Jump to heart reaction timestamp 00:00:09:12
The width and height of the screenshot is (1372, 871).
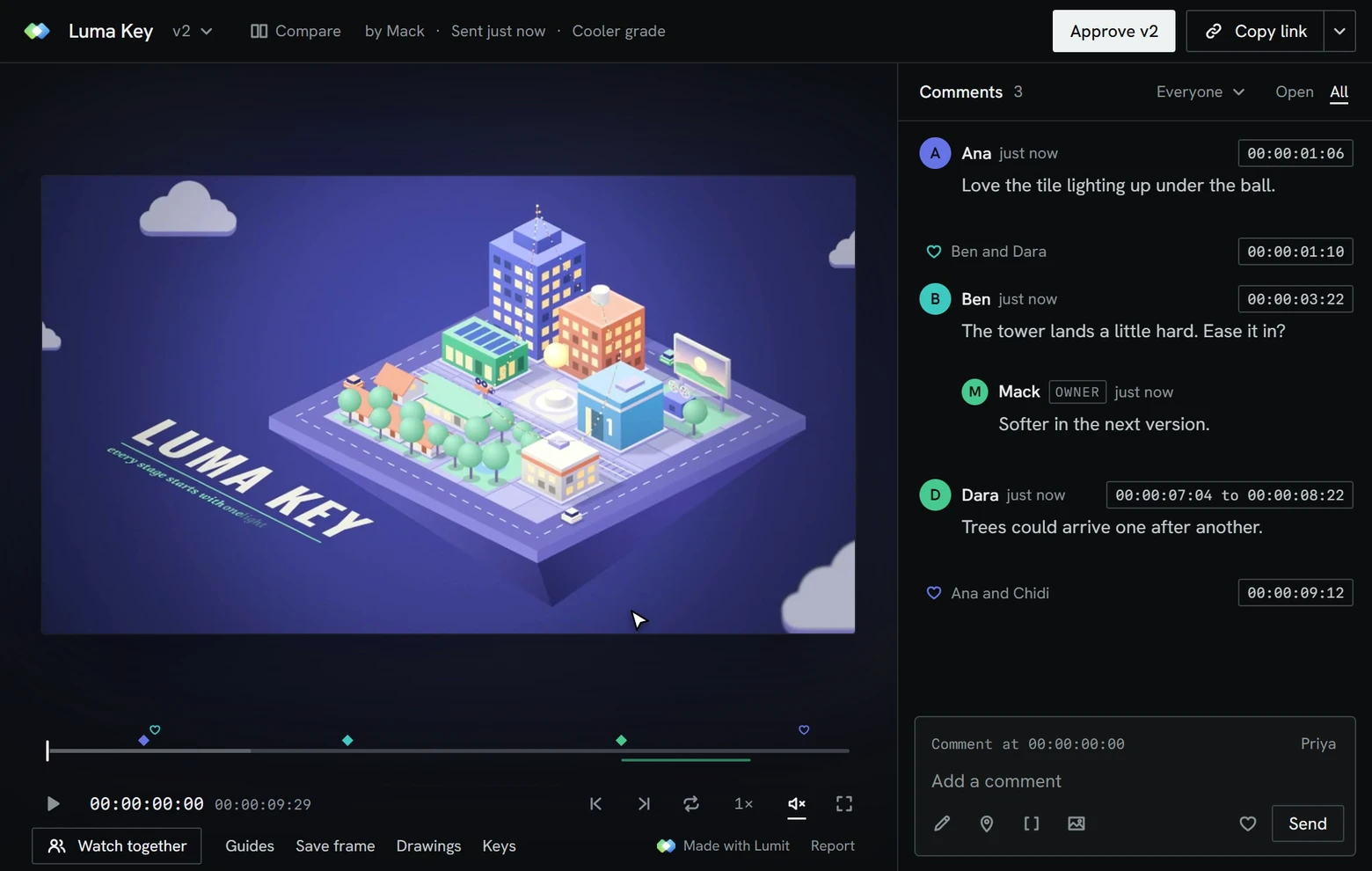click(1295, 593)
